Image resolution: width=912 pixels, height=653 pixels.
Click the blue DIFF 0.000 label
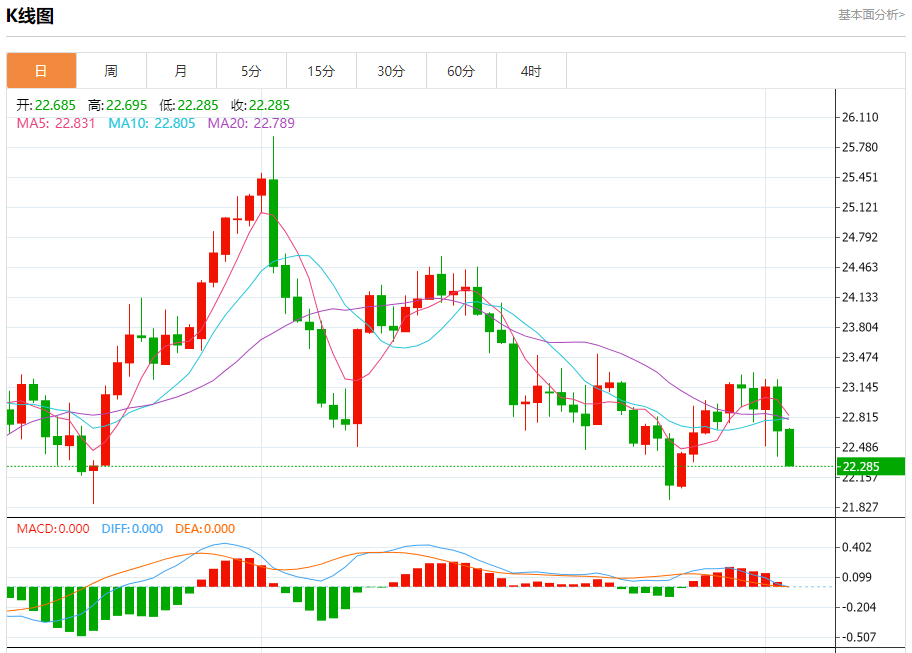(132, 529)
